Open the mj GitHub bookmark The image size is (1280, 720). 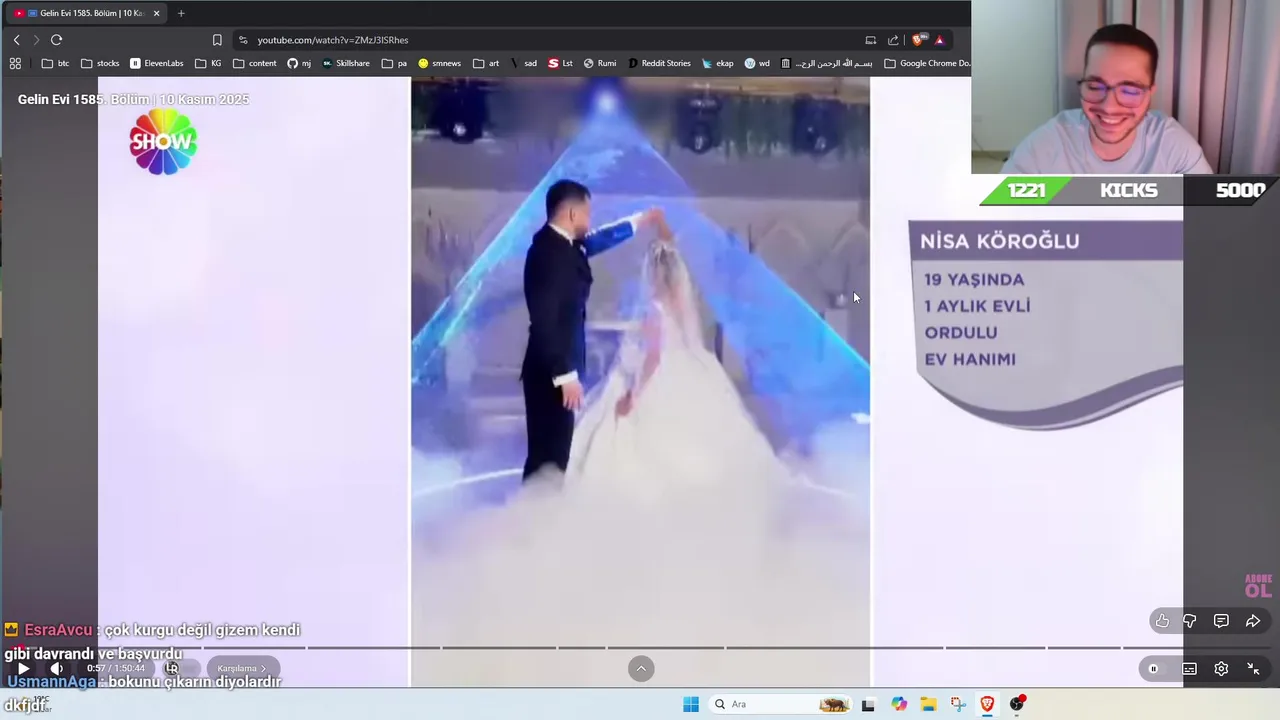coord(299,63)
